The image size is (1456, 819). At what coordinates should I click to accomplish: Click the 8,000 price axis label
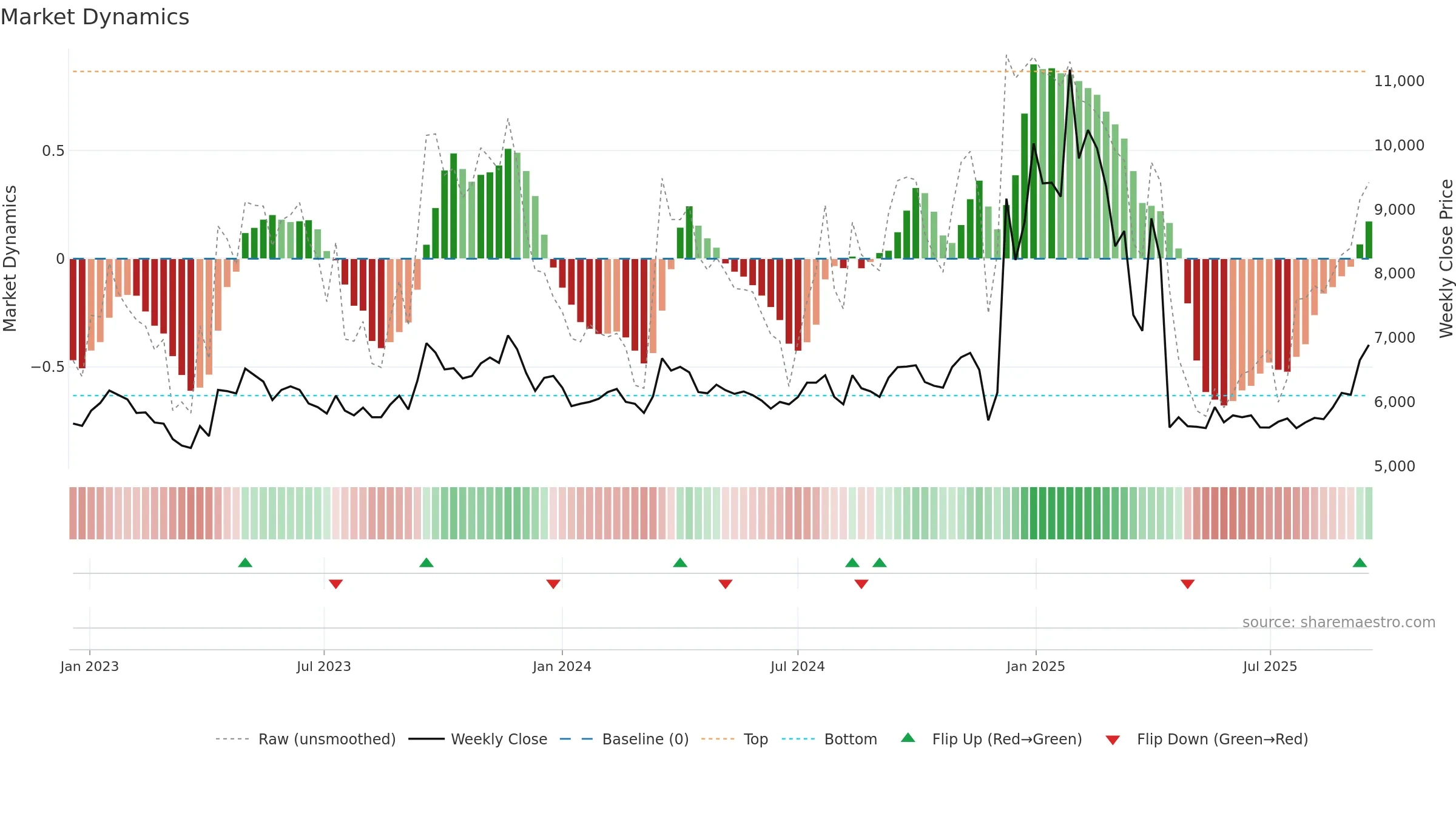(x=1395, y=273)
